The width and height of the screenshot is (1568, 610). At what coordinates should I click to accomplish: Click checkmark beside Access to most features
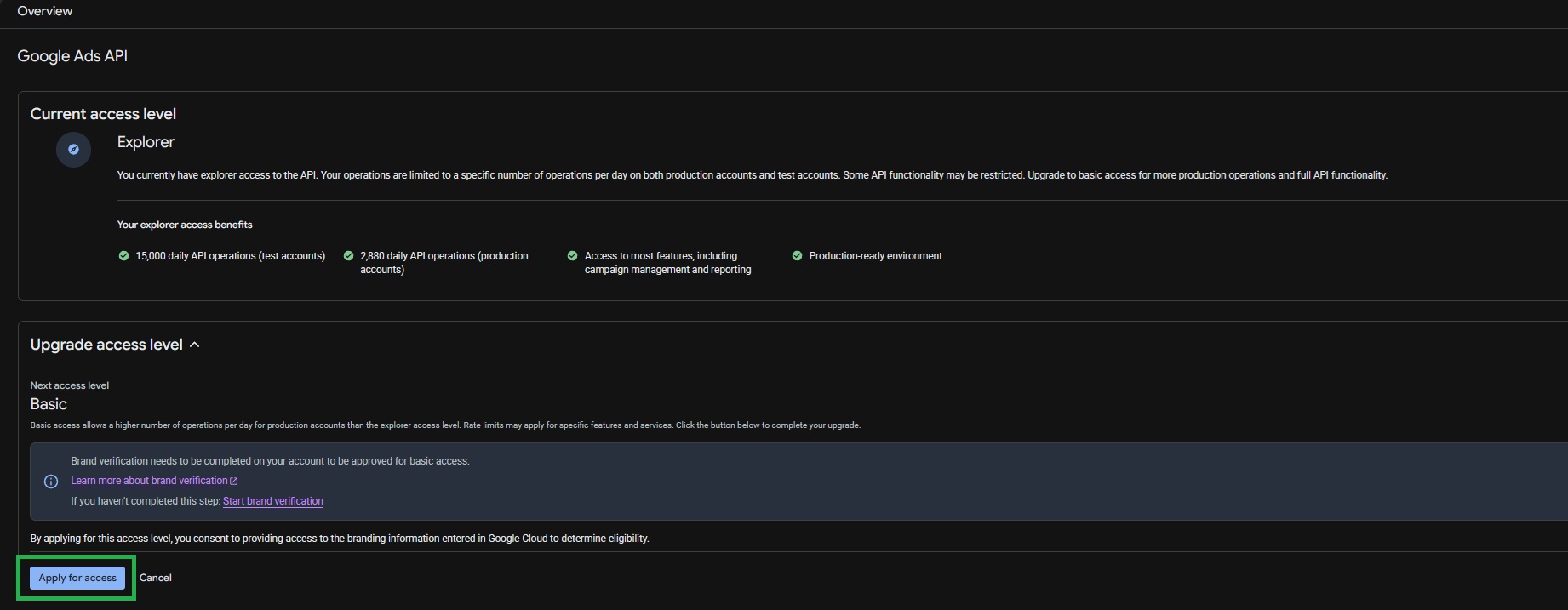click(572, 256)
